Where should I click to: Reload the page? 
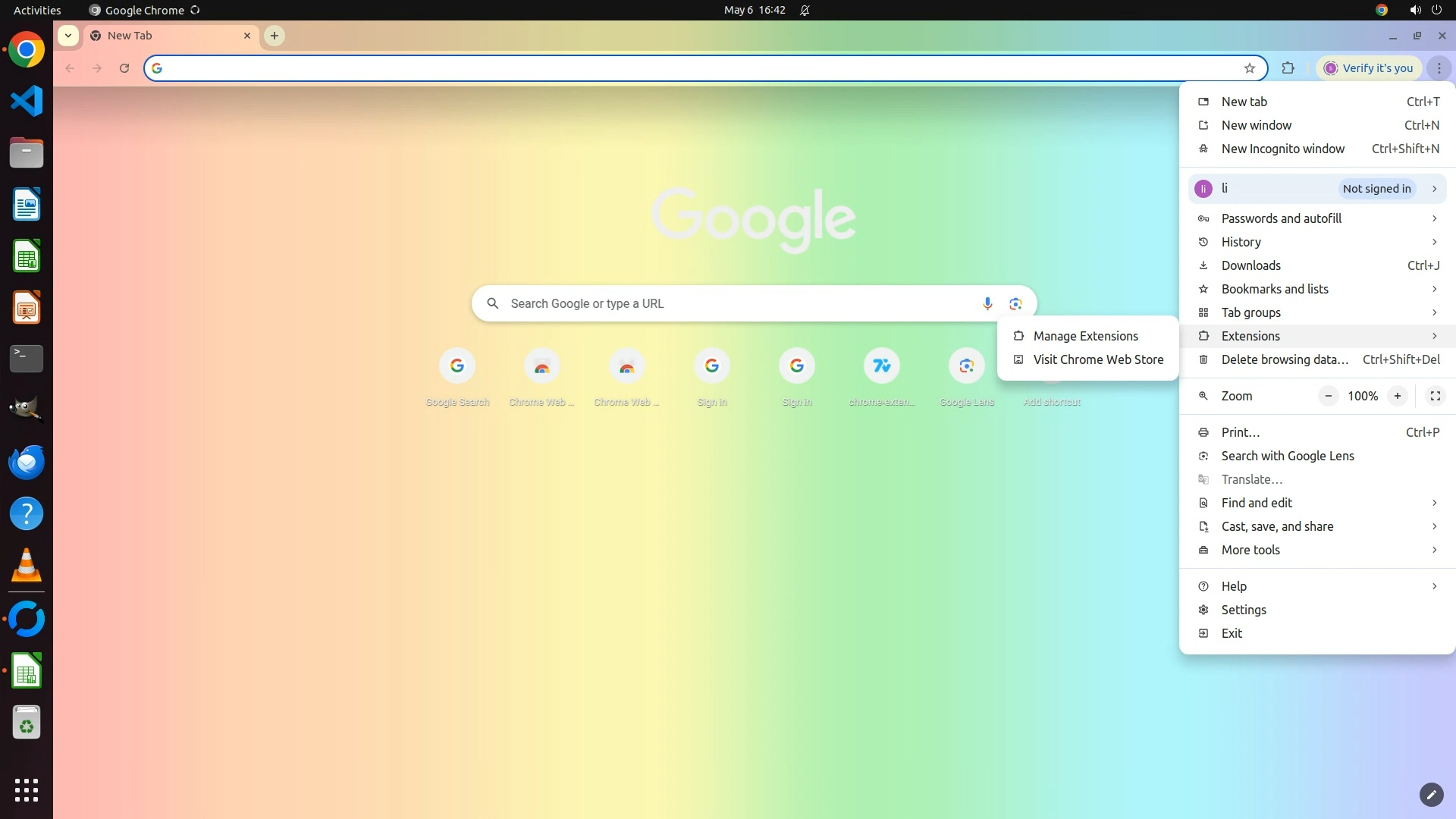[124, 68]
